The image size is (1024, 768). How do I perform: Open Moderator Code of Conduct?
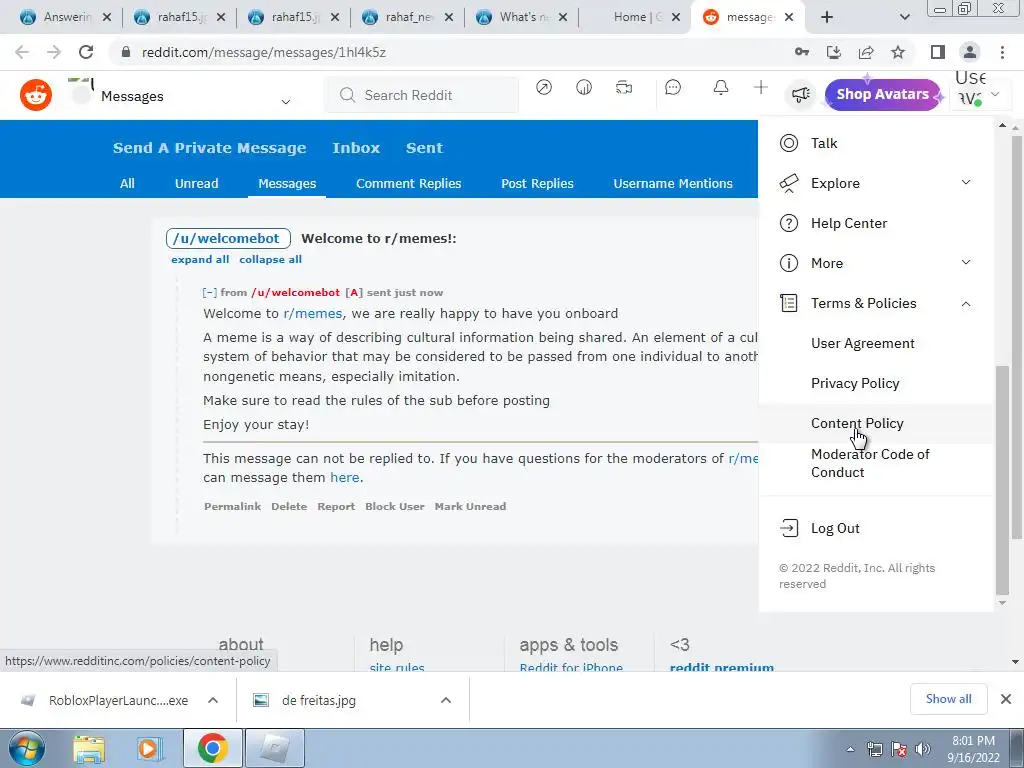pos(870,463)
